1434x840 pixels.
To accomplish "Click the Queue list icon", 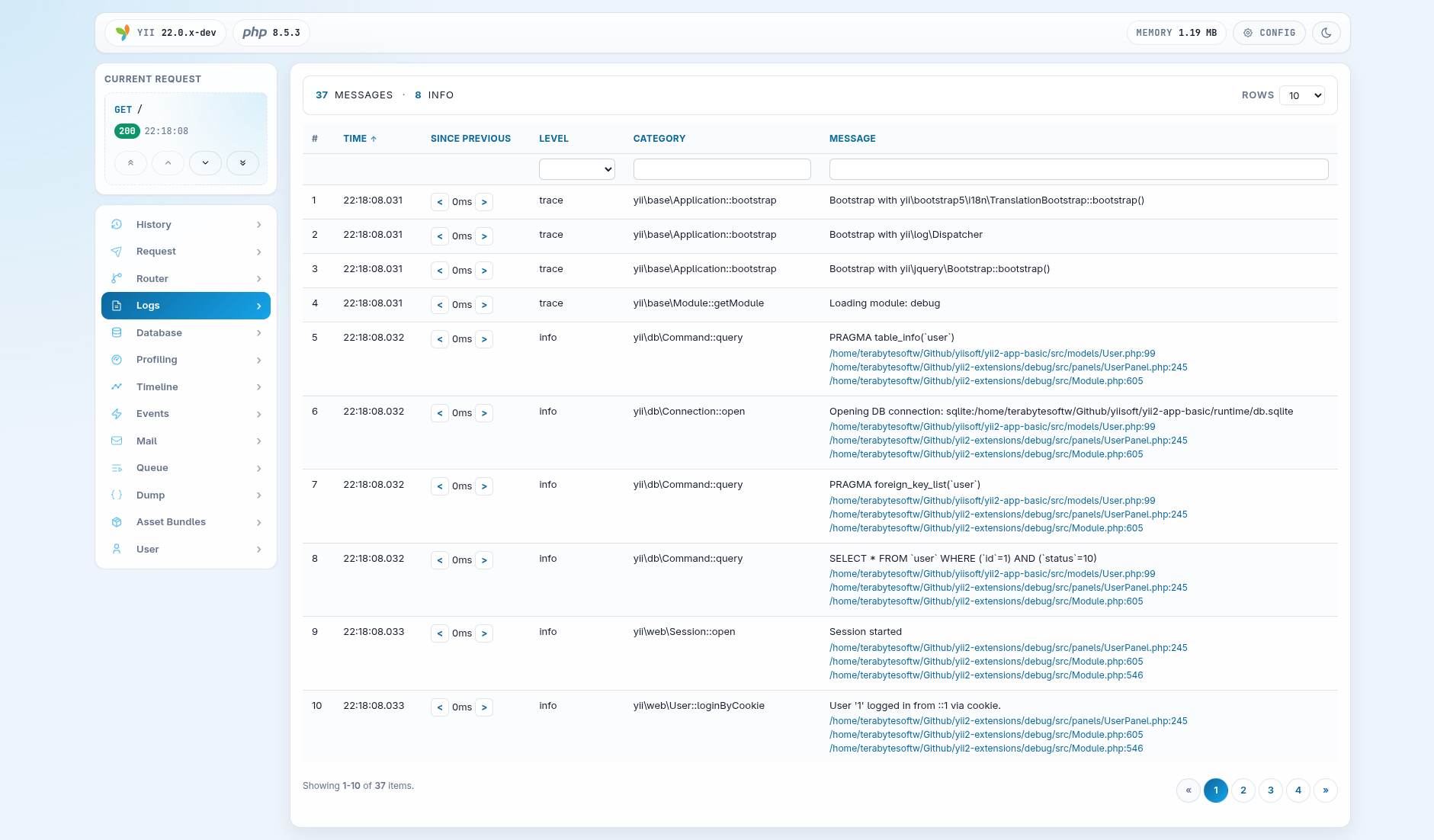I will [117, 468].
